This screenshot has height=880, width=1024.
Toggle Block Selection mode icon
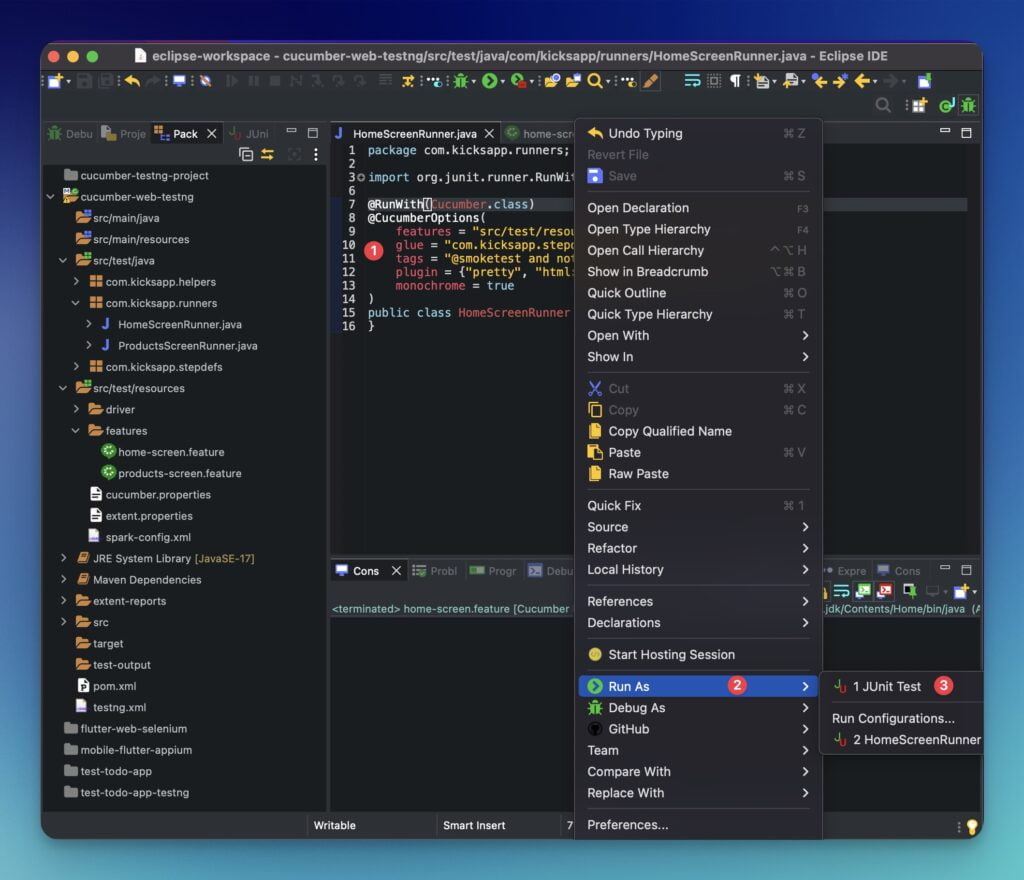click(714, 81)
